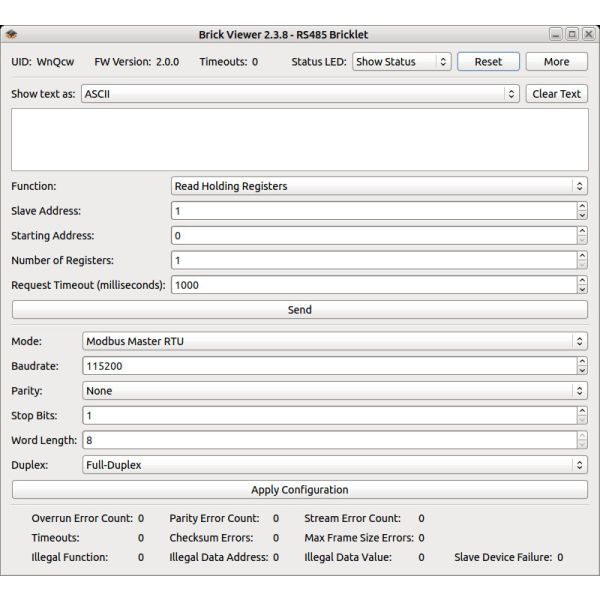Click the Request Timeout input field
Screen dimensions: 600x600
pyautogui.click(x=374, y=285)
